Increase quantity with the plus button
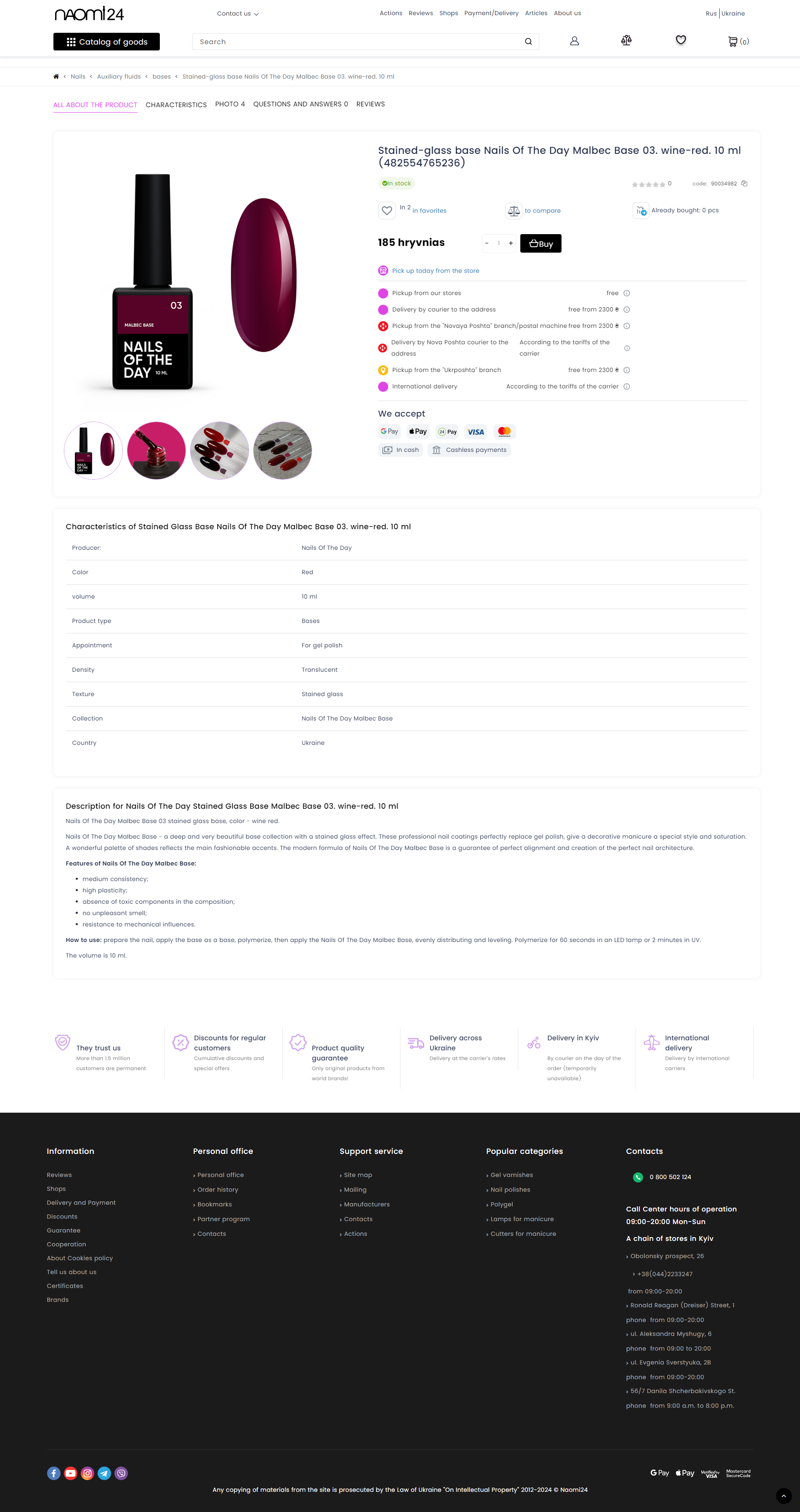Viewport: 800px width, 1512px height. 511,243
